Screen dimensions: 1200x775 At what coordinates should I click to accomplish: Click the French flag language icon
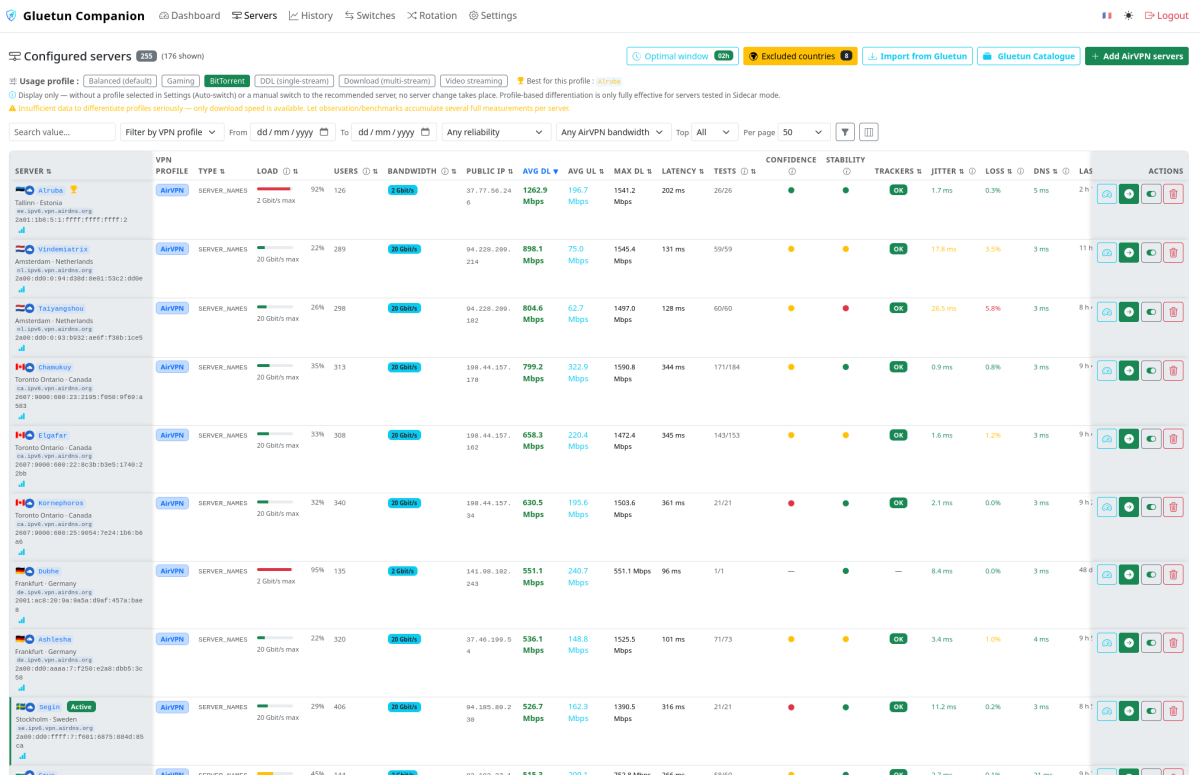coord(1107,16)
